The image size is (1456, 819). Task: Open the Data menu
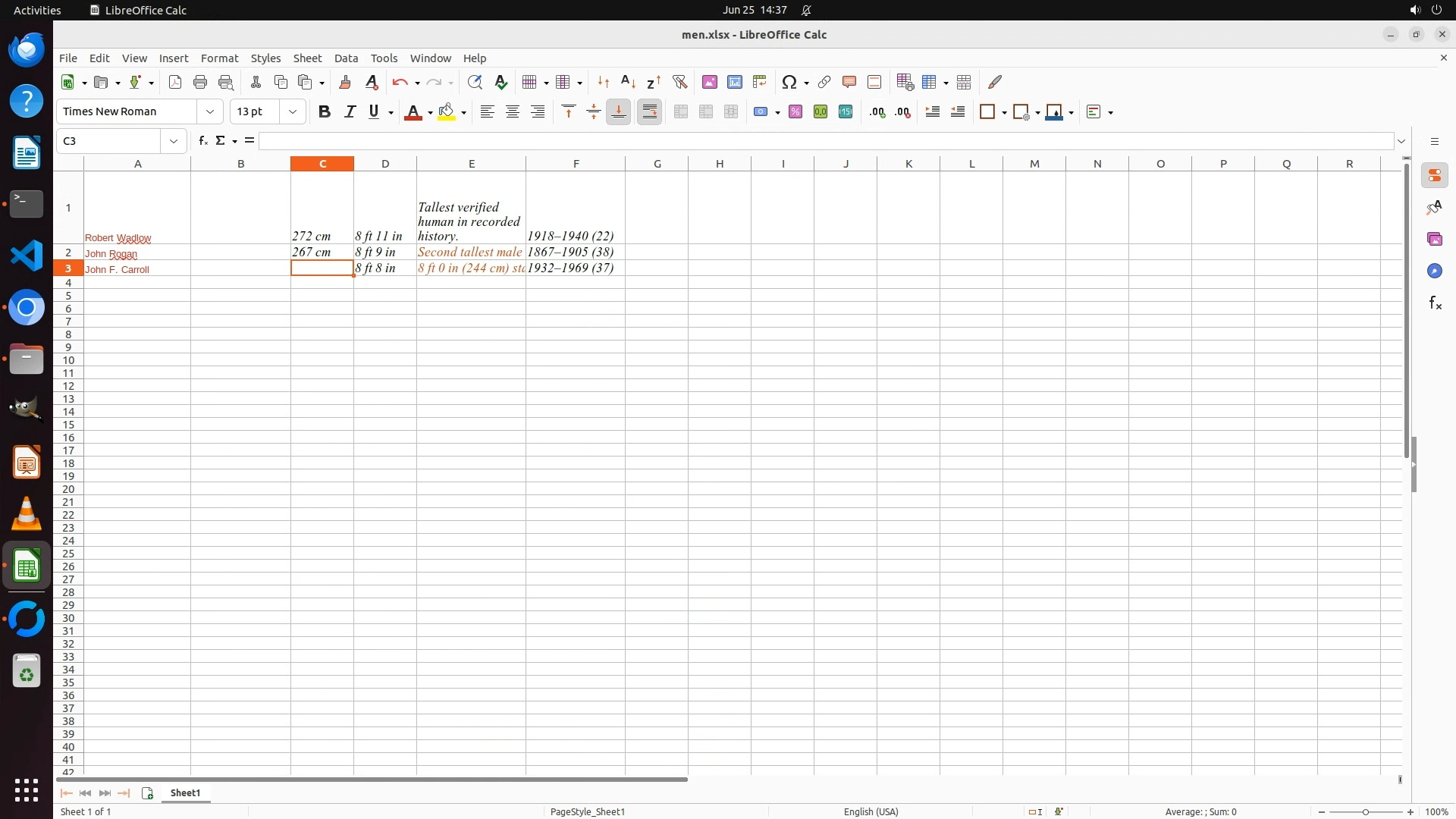tap(346, 58)
